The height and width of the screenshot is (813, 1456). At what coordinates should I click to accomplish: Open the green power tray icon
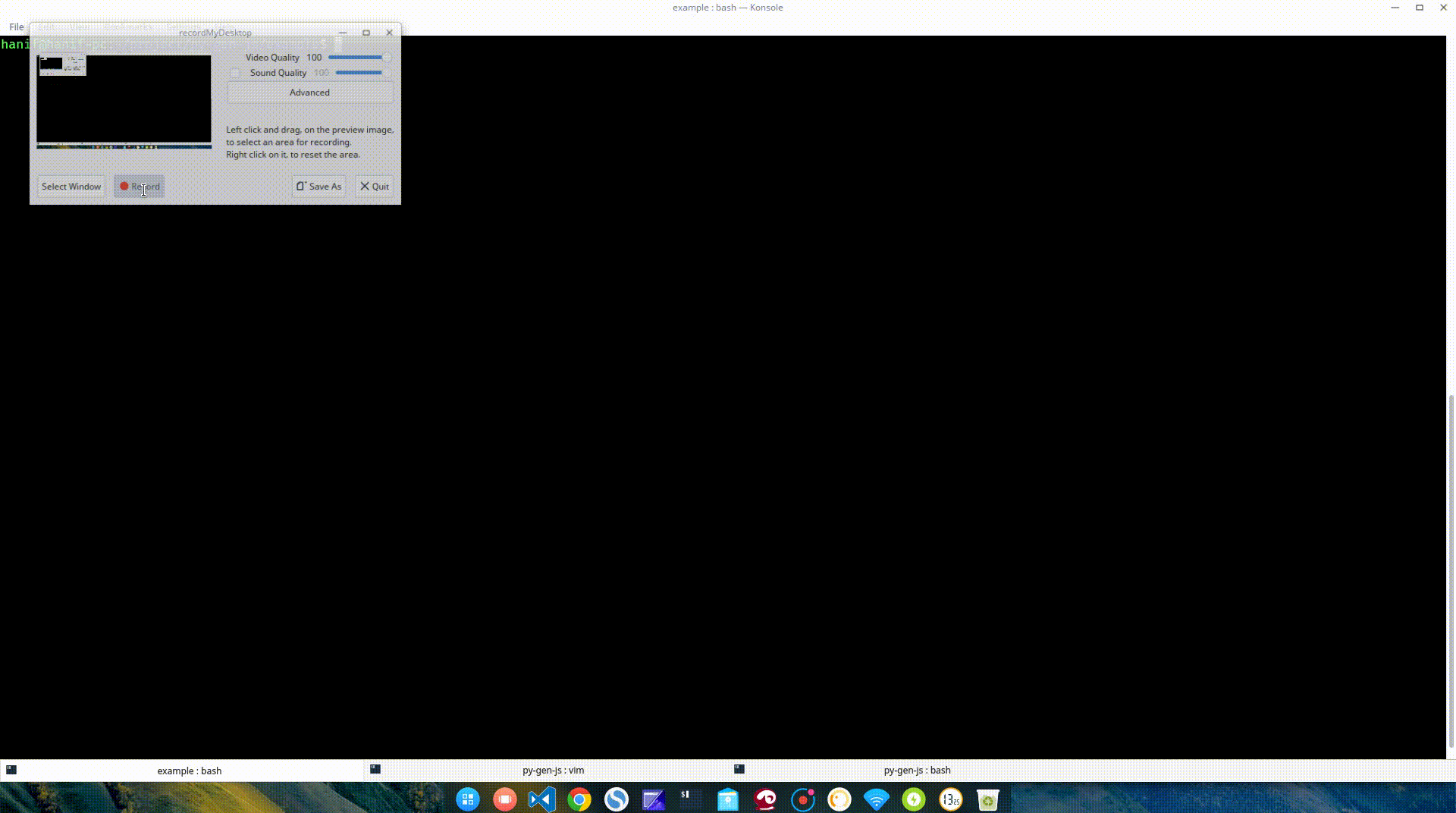coord(914,799)
